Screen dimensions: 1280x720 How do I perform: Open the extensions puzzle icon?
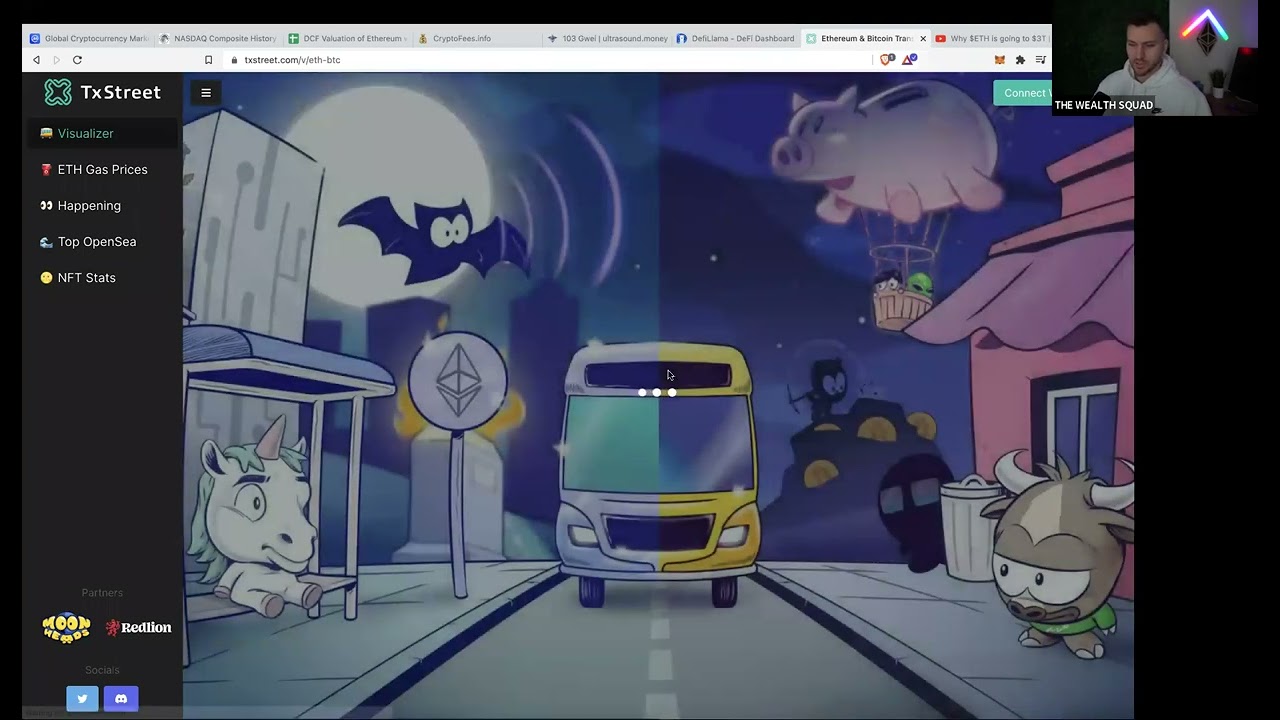(x=1020, y=60)
